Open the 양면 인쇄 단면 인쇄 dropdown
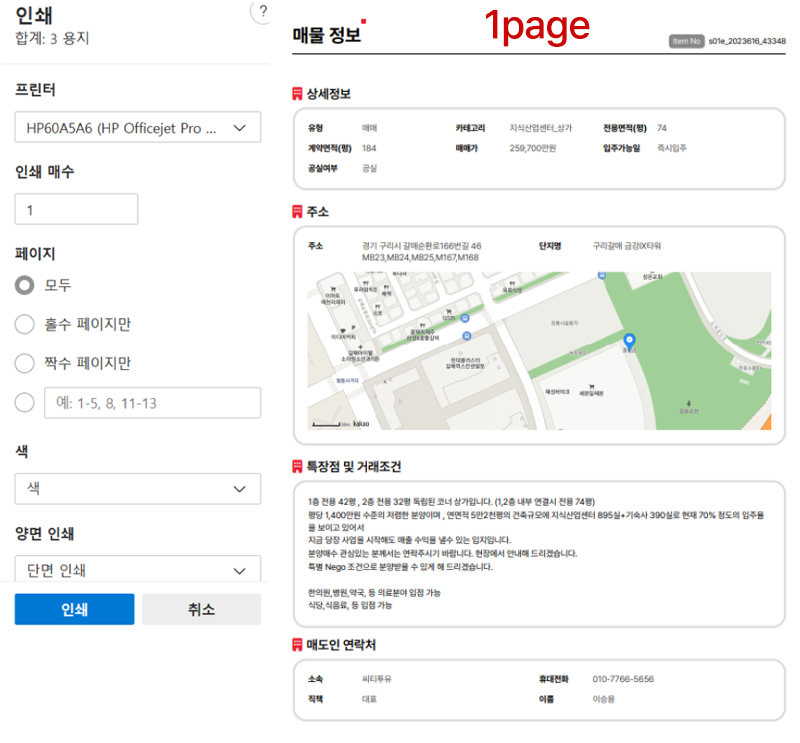800x743 pixels. point(138,570)
